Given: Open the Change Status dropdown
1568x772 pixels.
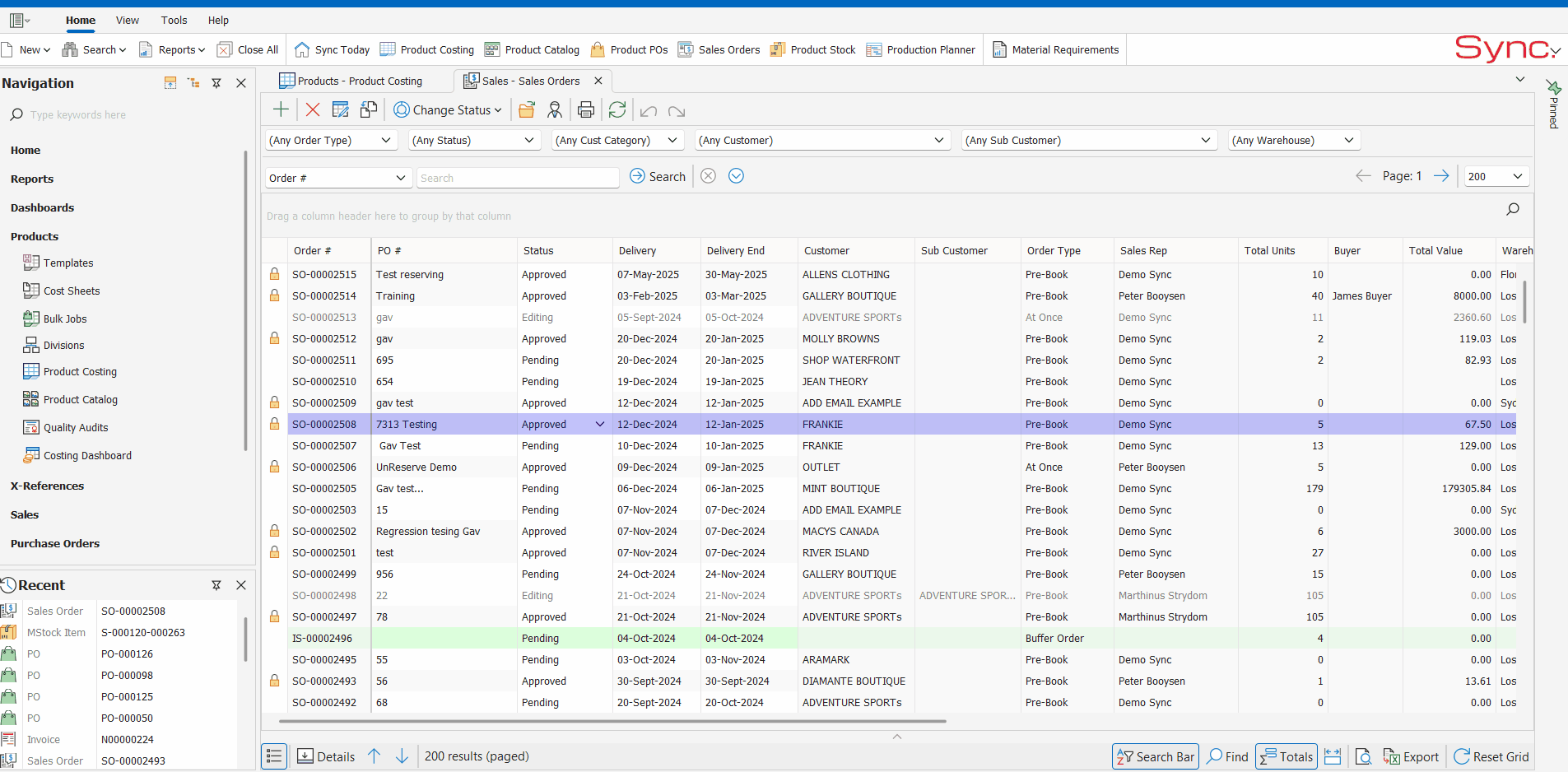Looking at the screenshot, I should pos(448,109).
